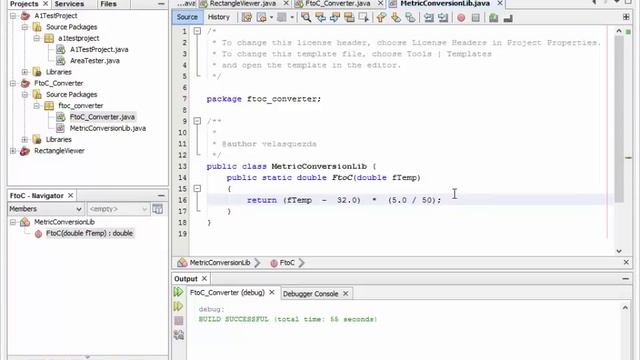
Task: Open the <empty> filter combo box
Action: coord(118,209)
